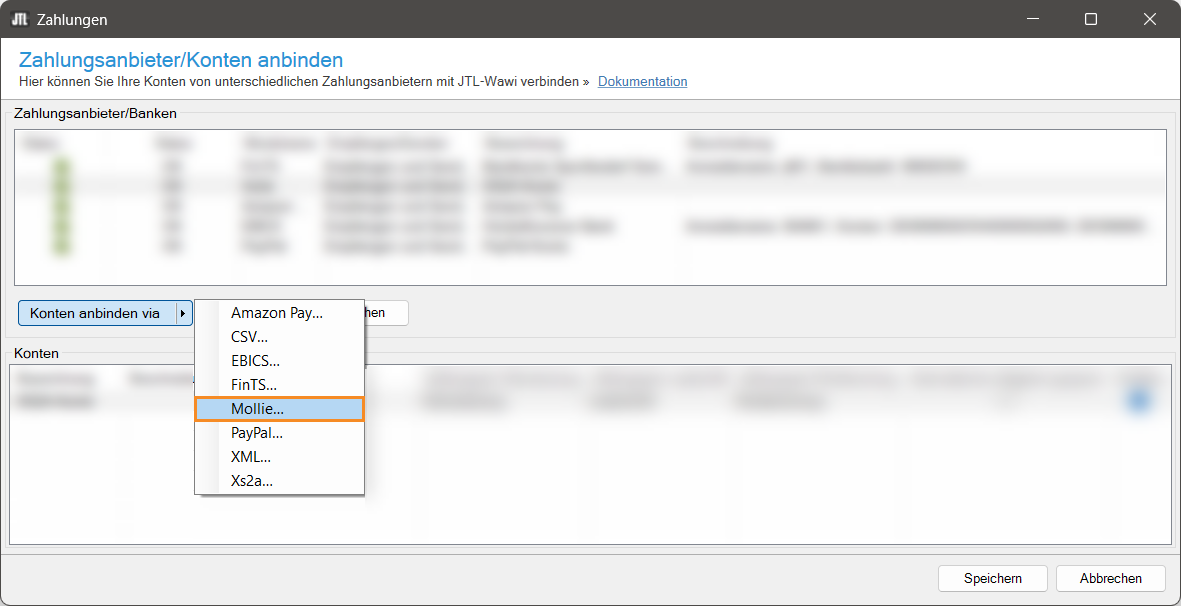
Task: Select PayPal... in the dropdown menu
Action: click(257, 433)
